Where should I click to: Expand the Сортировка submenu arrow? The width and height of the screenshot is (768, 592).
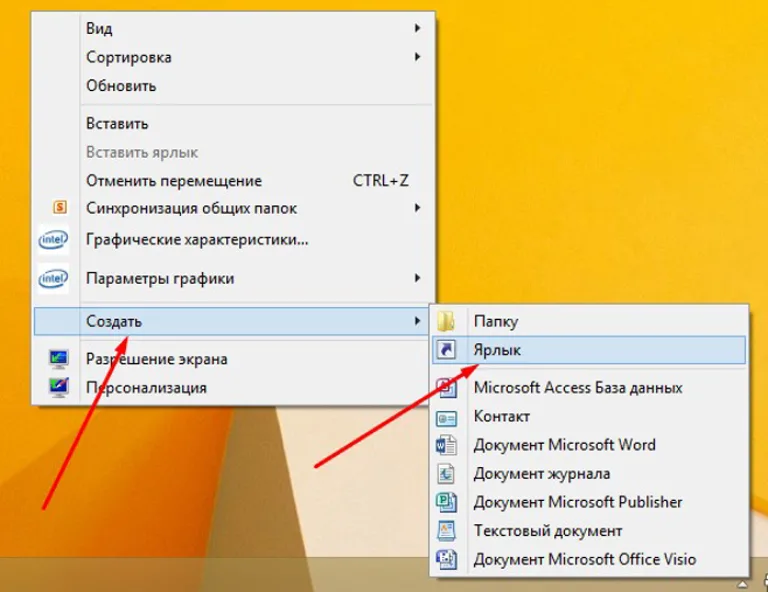[417, 57]
